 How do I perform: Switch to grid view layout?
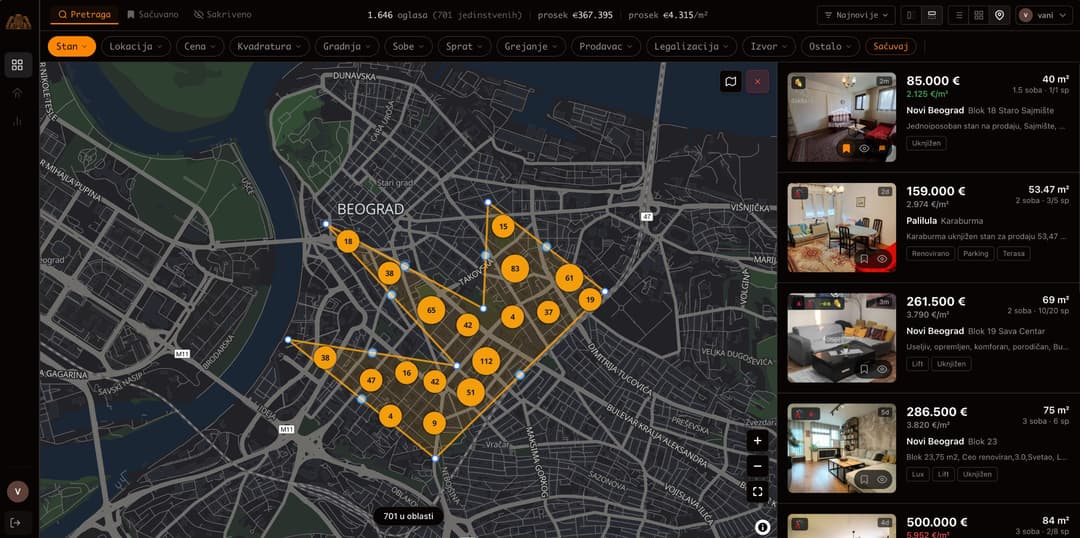tap(978, 15)
